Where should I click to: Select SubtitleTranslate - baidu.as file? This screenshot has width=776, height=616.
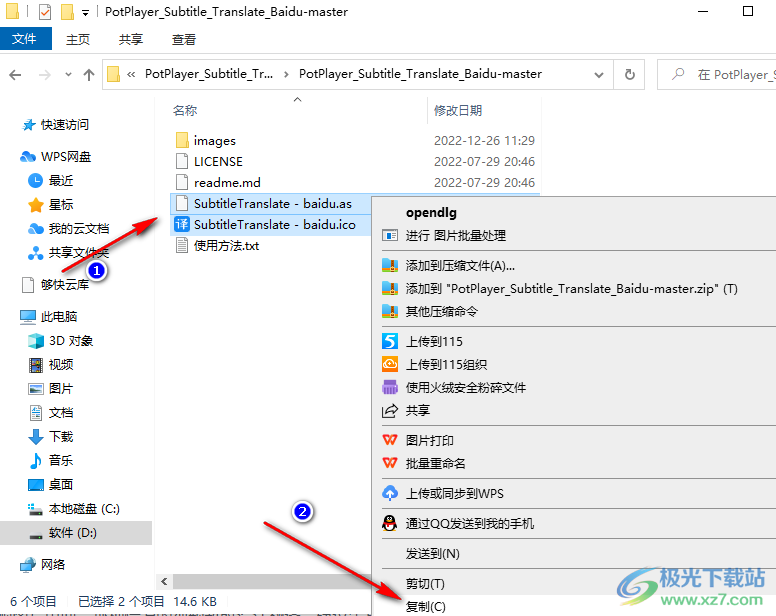coord(273,203)
